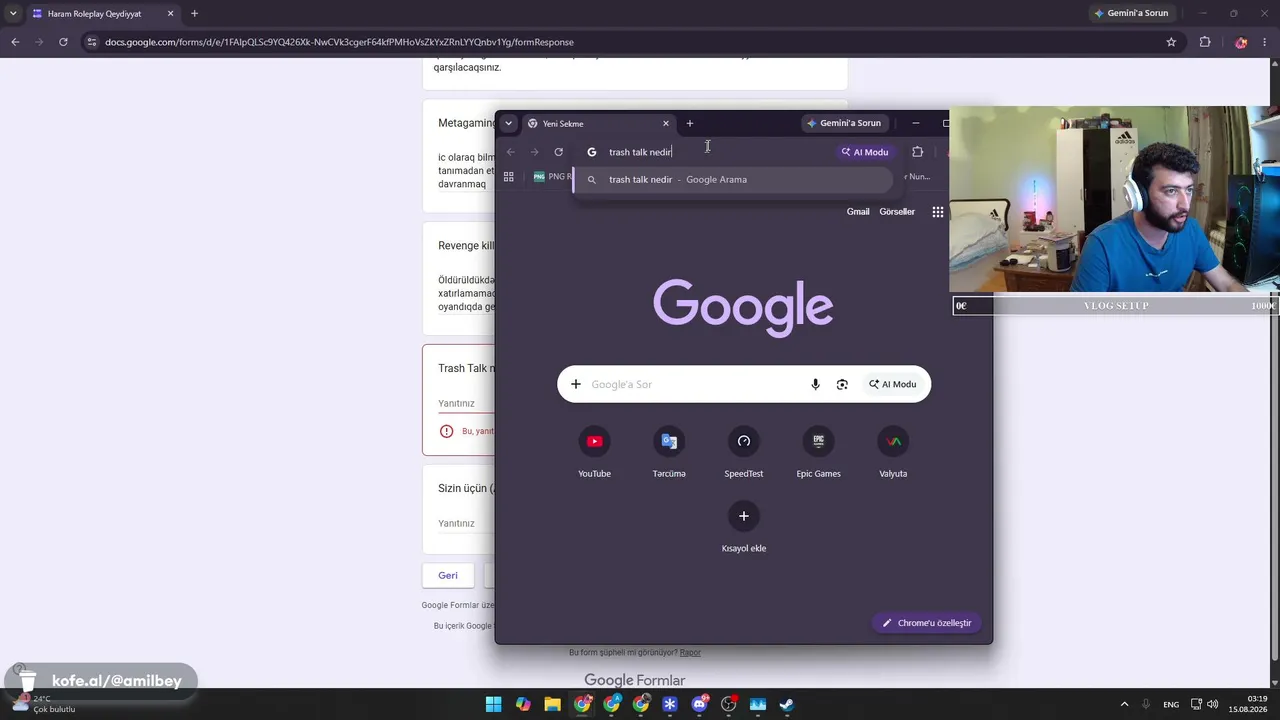The height and width of the screenshot is (720, 1280).
Task: Open Windows Start menu
Action: pyautogui.click(x=493, y=704)
